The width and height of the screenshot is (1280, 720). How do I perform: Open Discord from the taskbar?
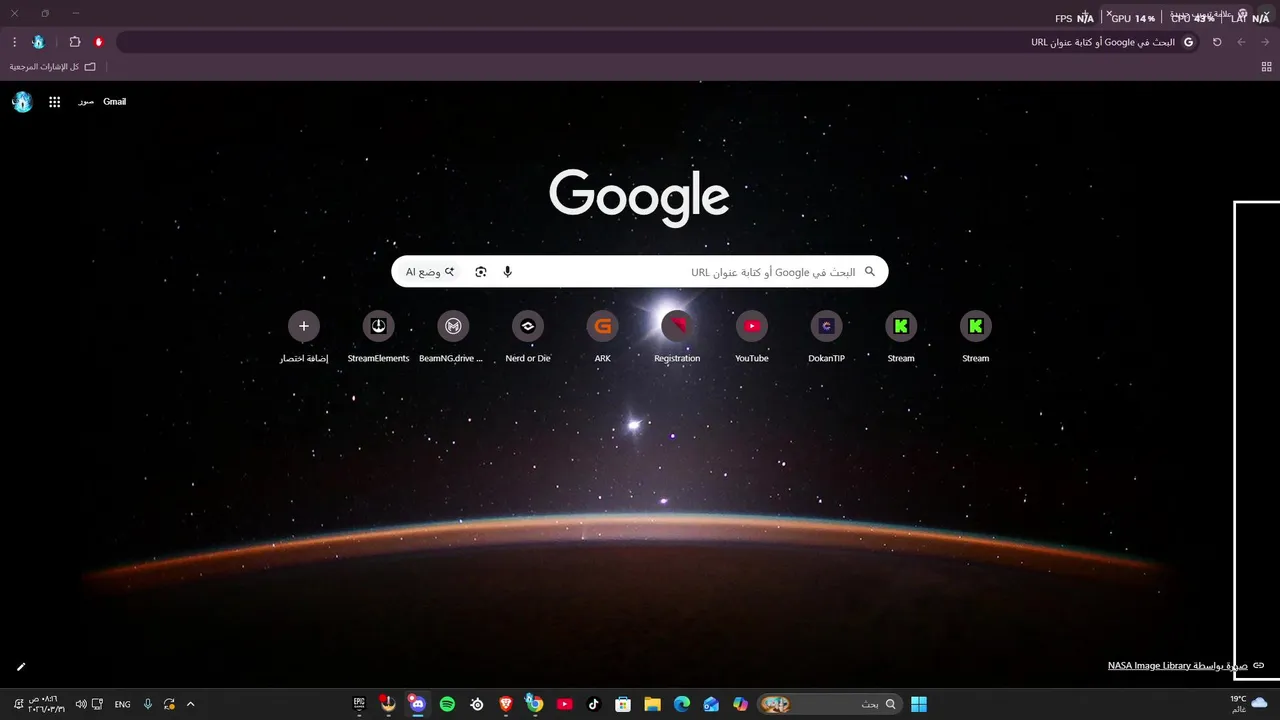pos(417,704)
